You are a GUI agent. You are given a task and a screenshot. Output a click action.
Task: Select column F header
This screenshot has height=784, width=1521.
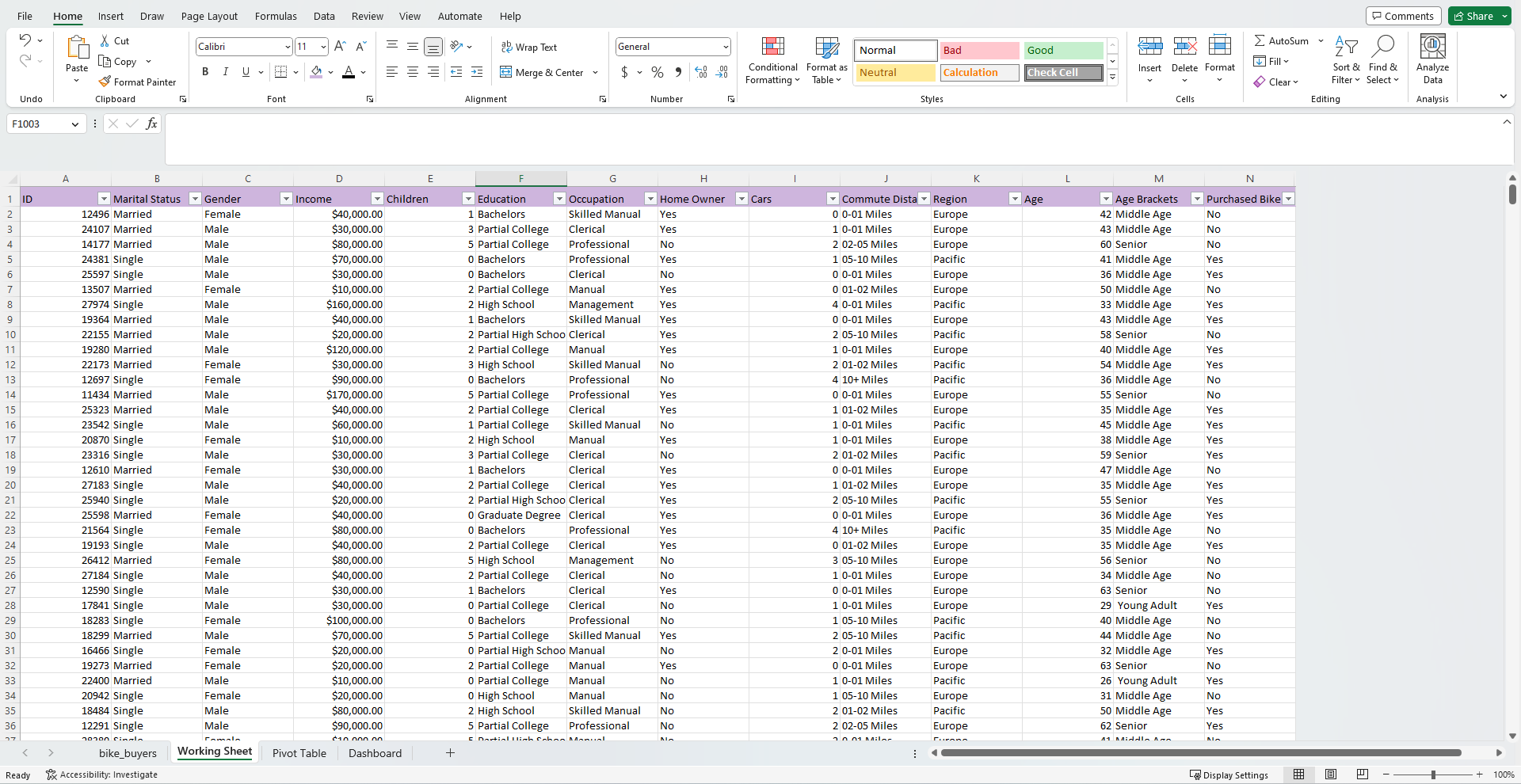(x=521, y=179)
